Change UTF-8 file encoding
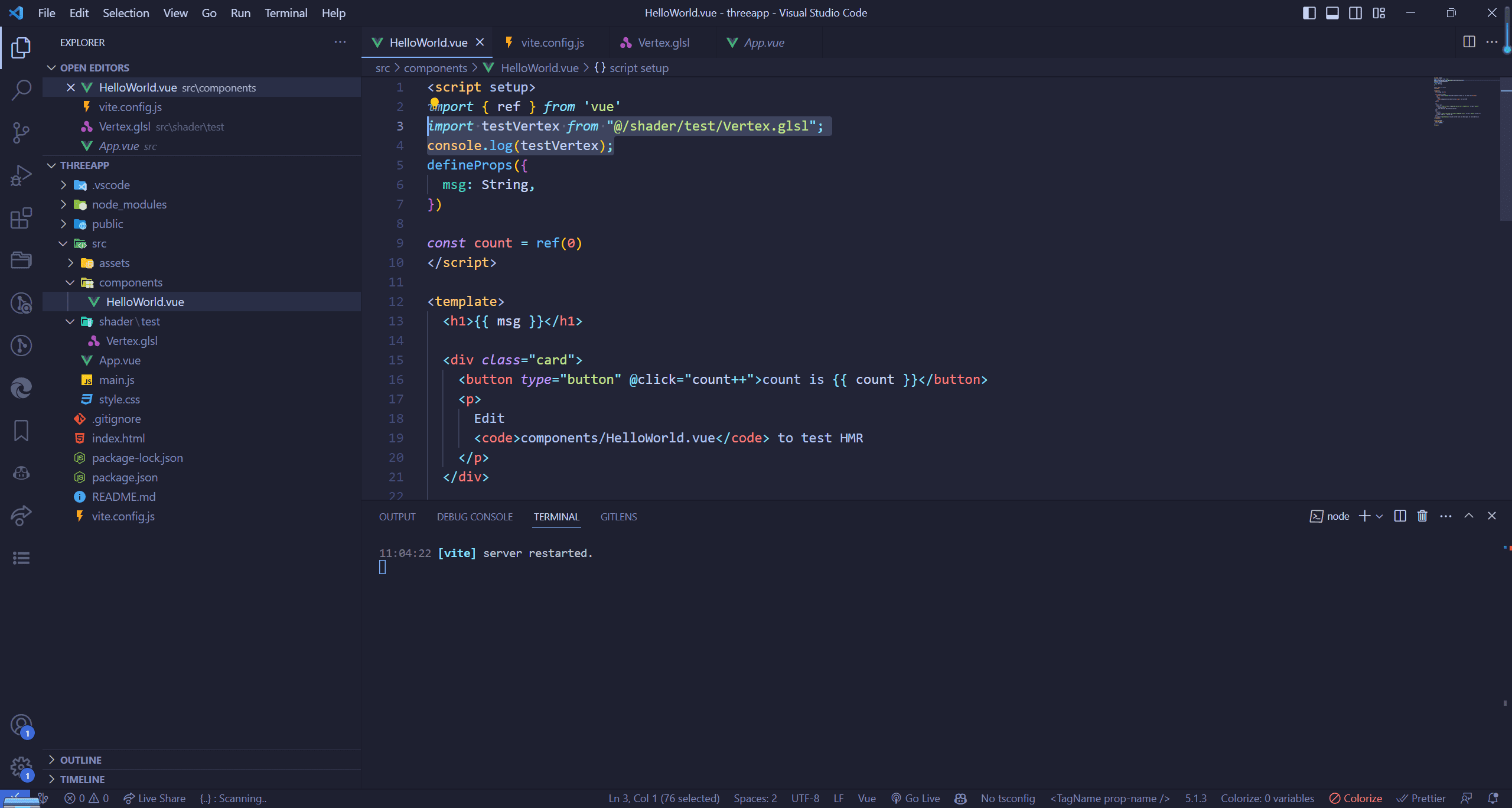1512x808 pixels. [x=805, y=799]
